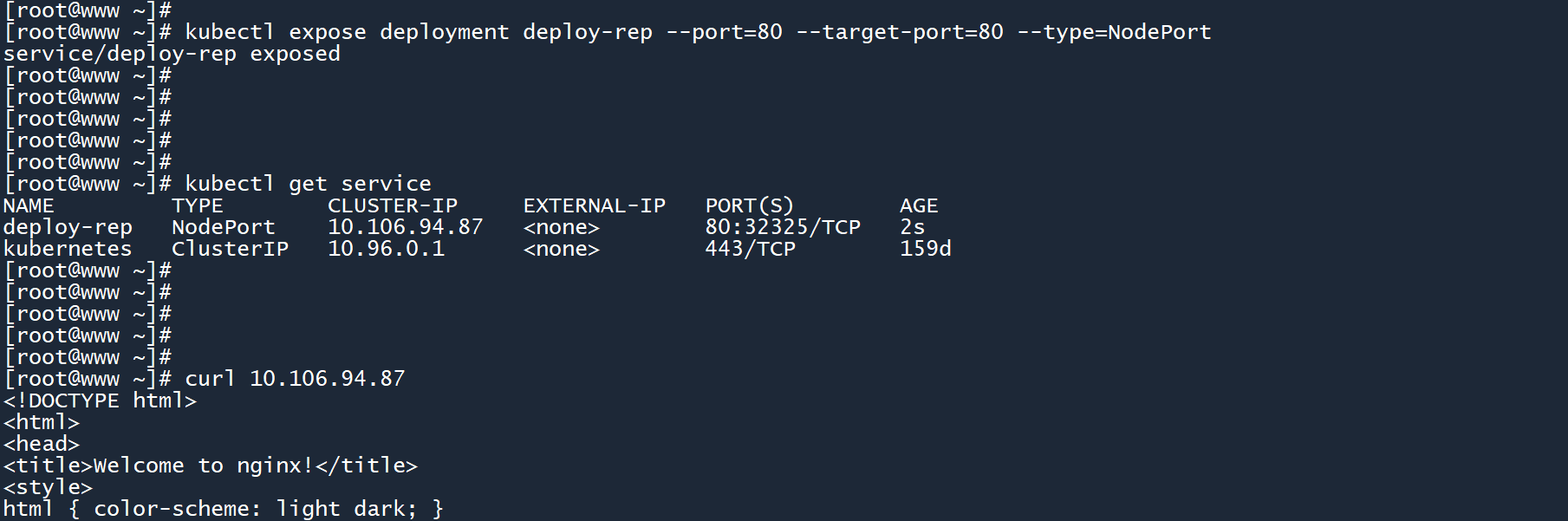Click the kubectl expose deployment command line
1568x521 pixels.
[697, 33]
